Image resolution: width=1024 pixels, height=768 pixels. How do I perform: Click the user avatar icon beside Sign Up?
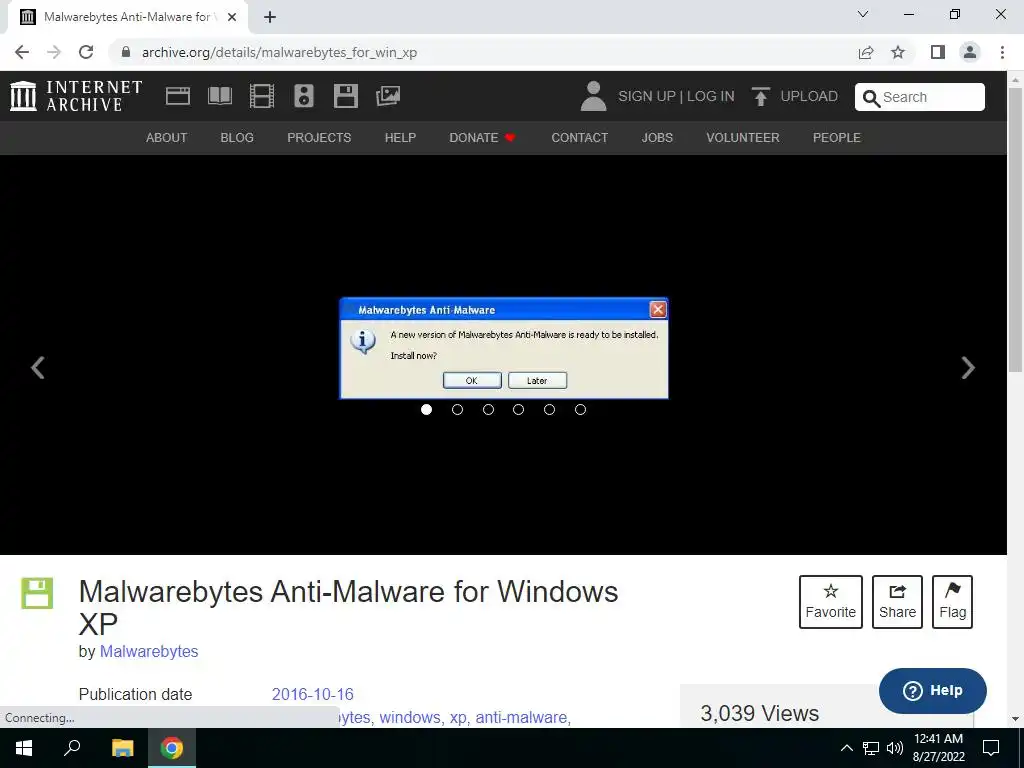coord(593,96)
